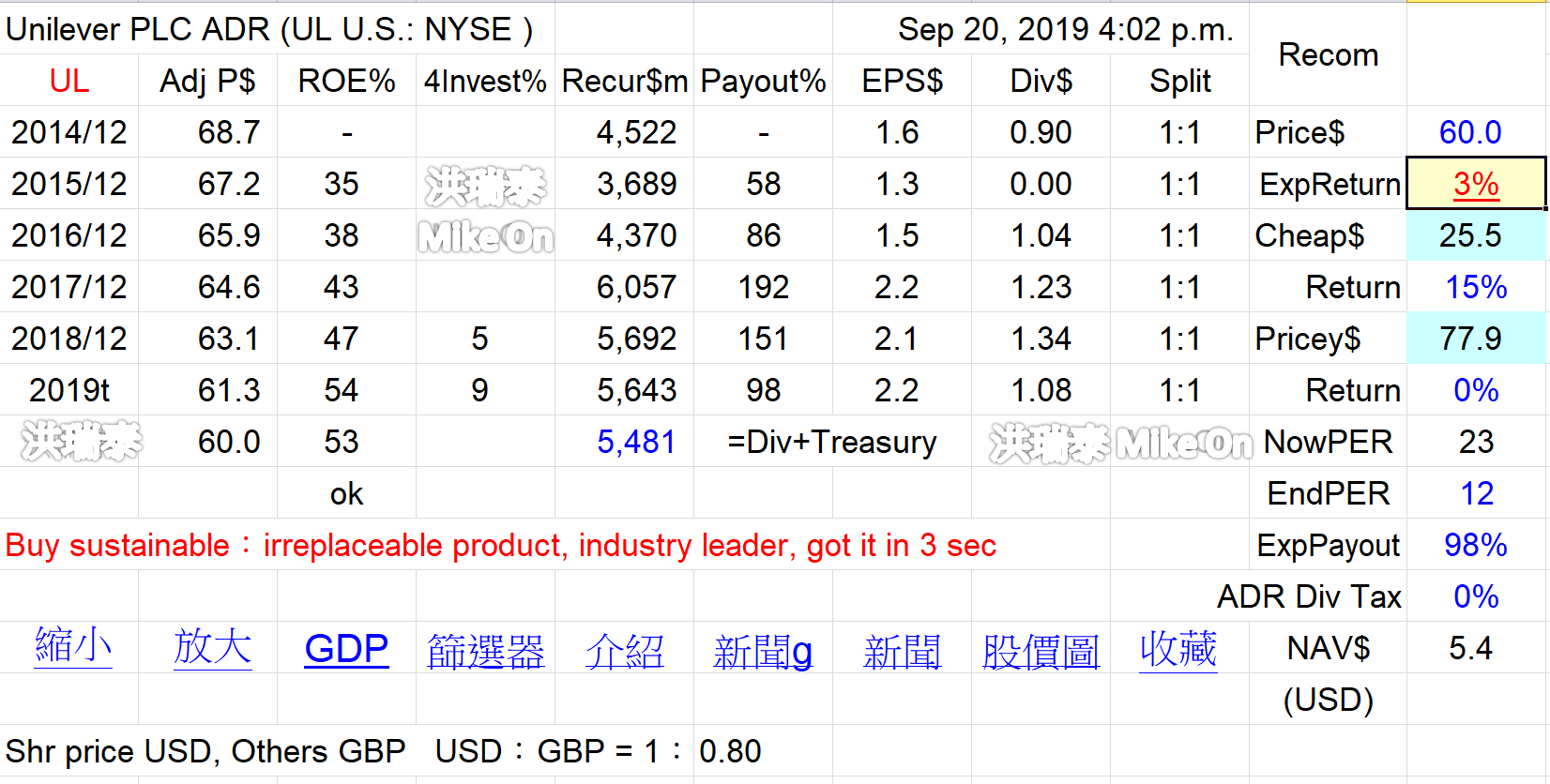Open the 股價圖 link
This screenshot has height=784, width=1550.
(x=1041, y=651)
